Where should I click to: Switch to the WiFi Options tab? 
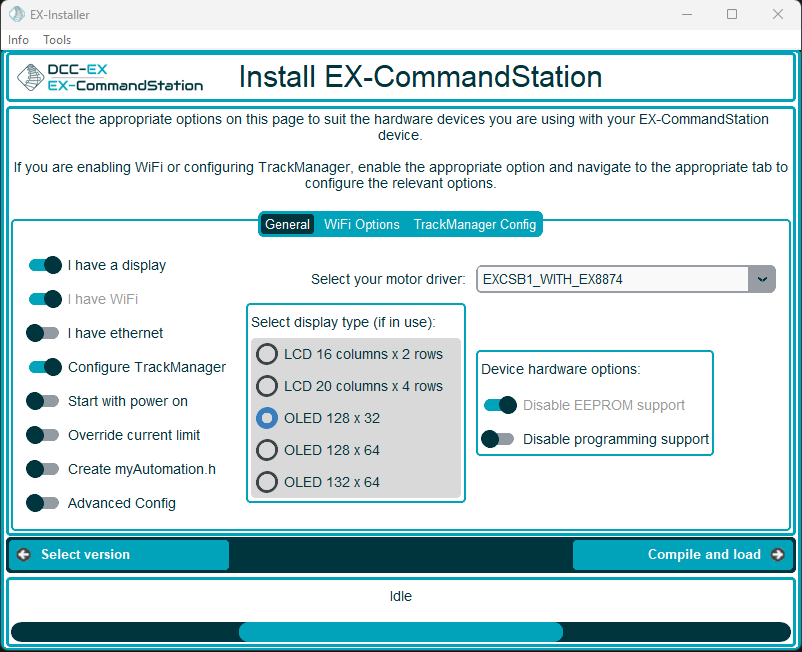362,224
